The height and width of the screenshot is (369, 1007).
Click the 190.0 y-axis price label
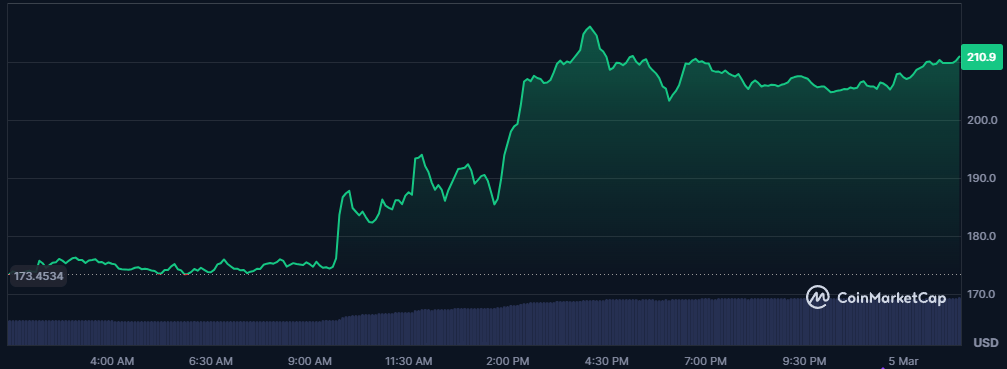pyautogui.click(x=983, y=178)
